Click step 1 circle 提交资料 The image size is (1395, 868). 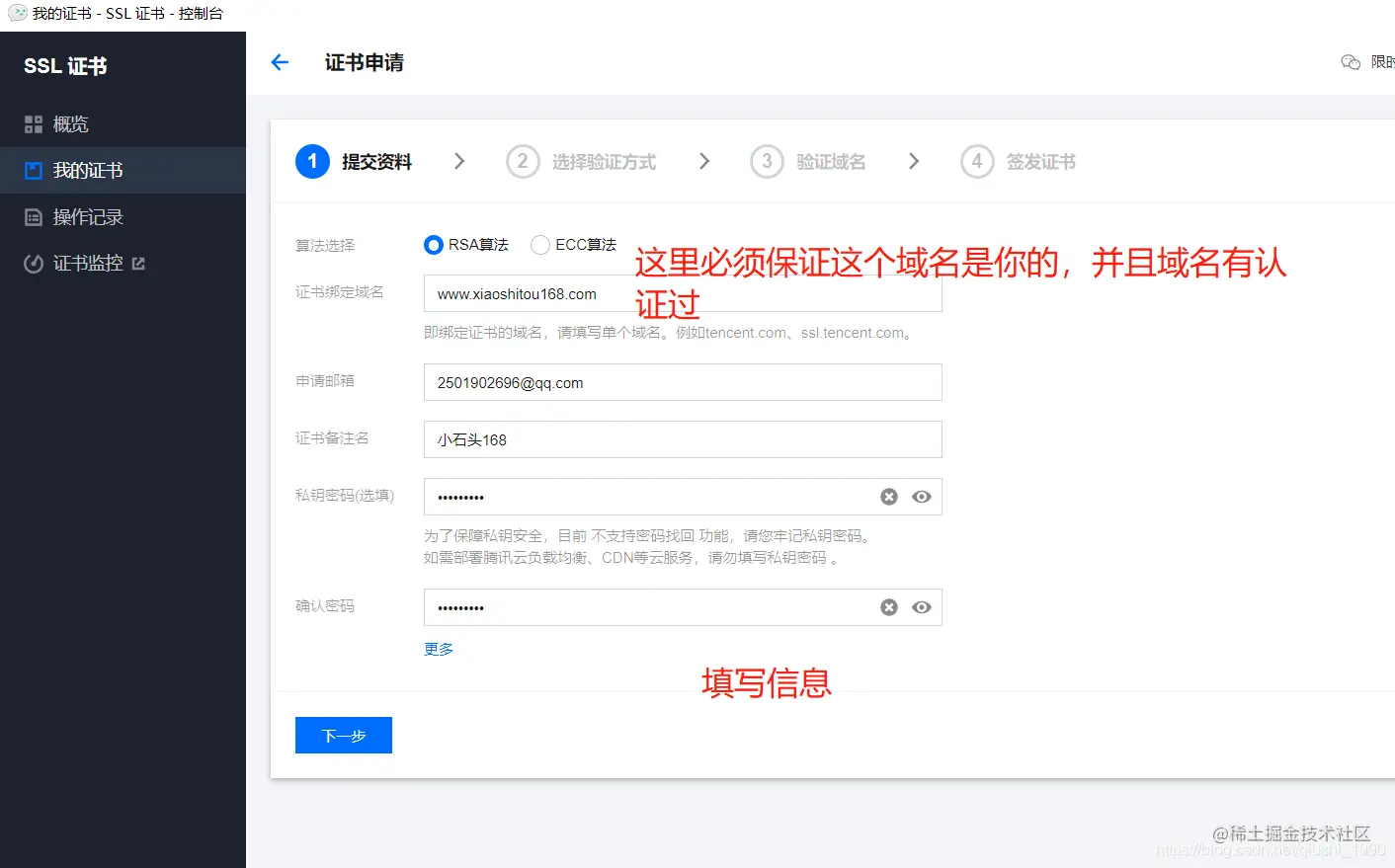coord(312,161)
